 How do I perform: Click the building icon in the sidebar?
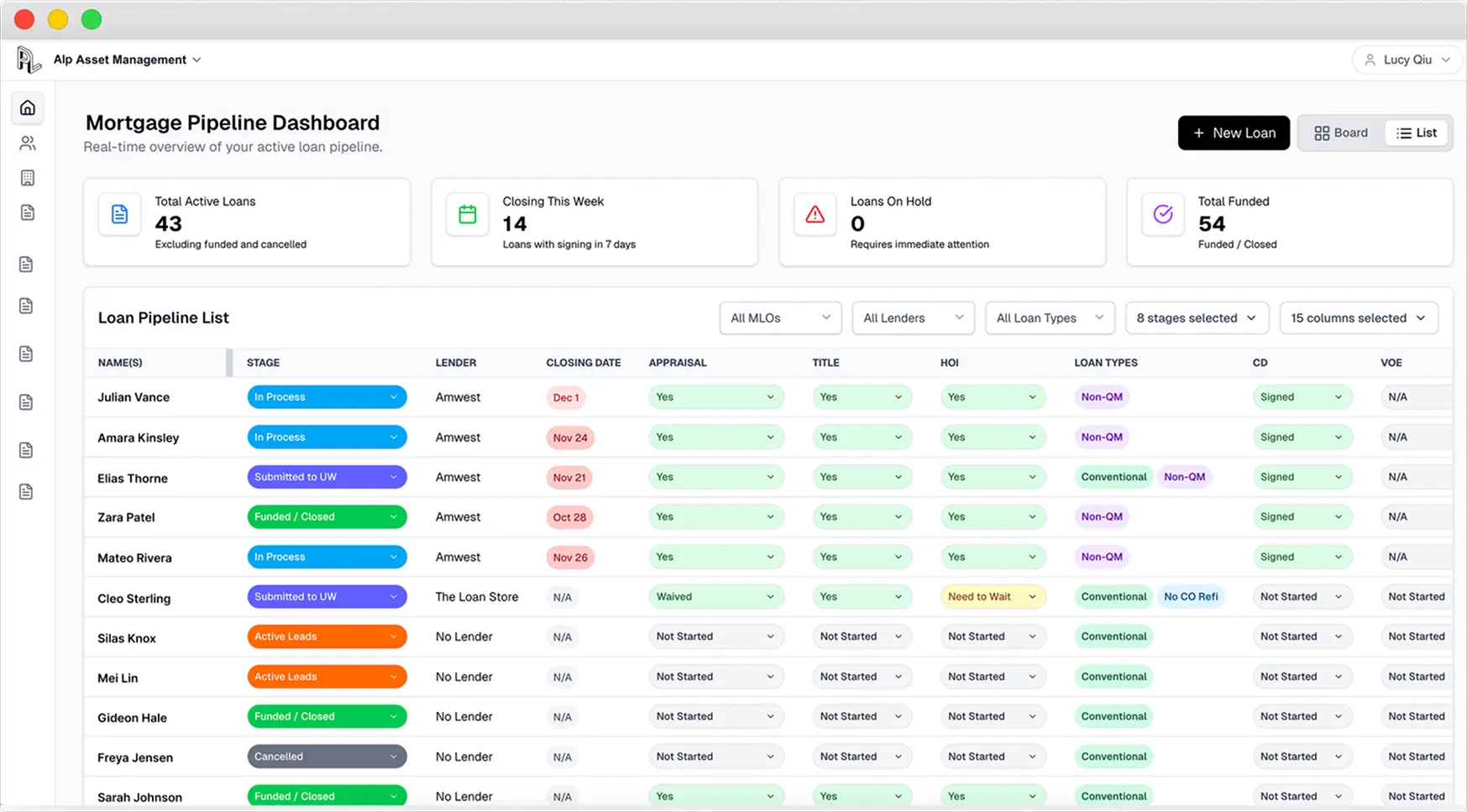(28, 177)
